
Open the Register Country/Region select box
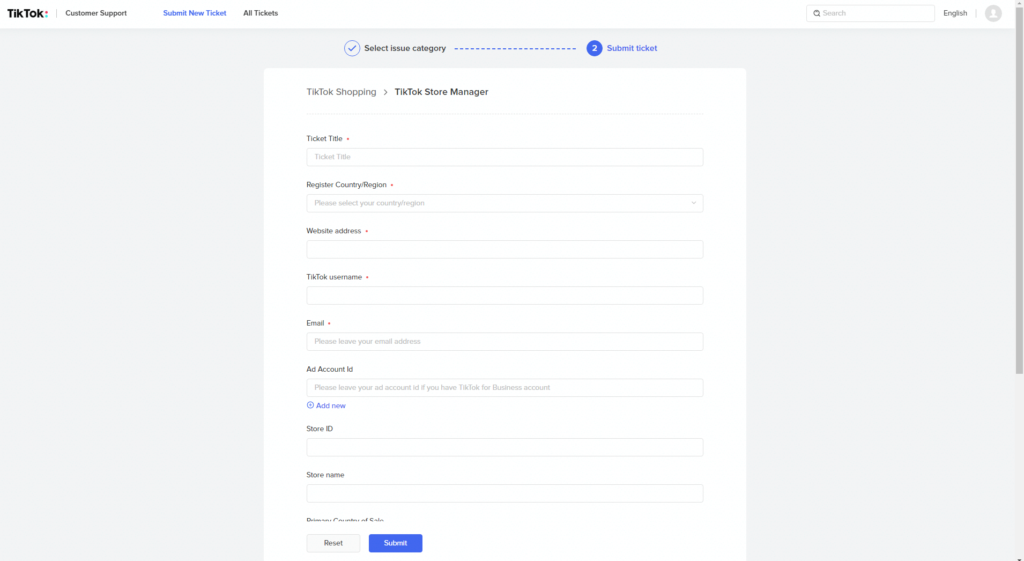505,203
